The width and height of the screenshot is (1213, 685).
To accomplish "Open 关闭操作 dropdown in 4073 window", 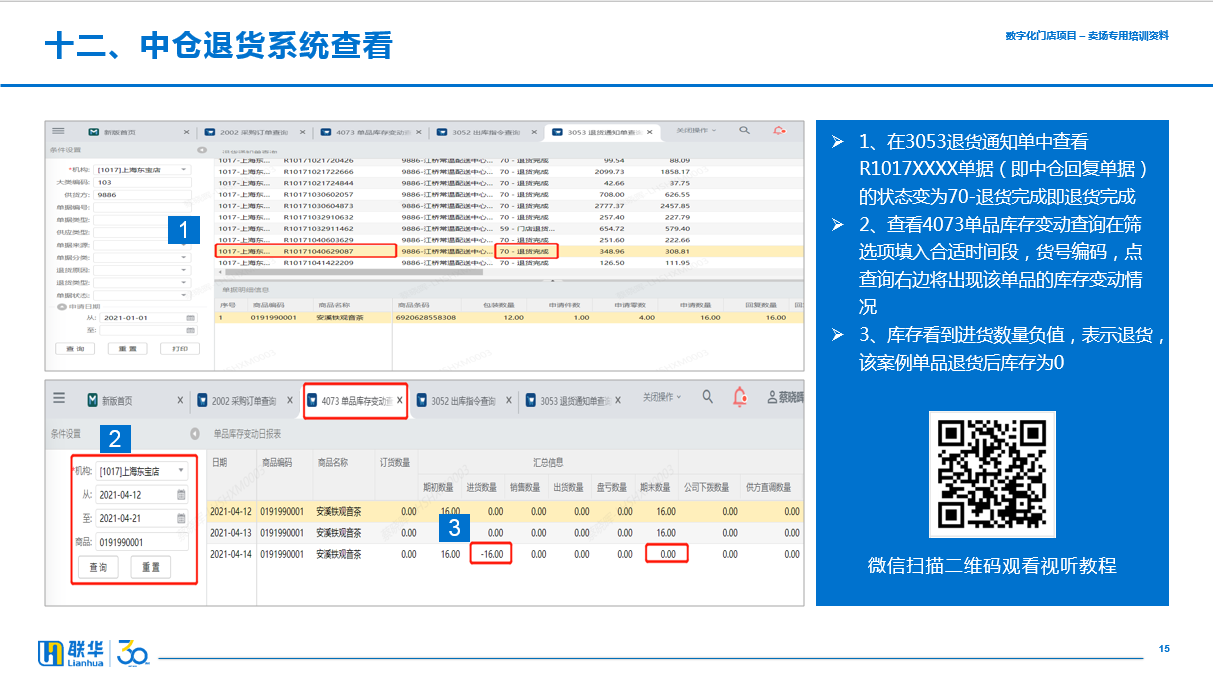I will point(662,398).
